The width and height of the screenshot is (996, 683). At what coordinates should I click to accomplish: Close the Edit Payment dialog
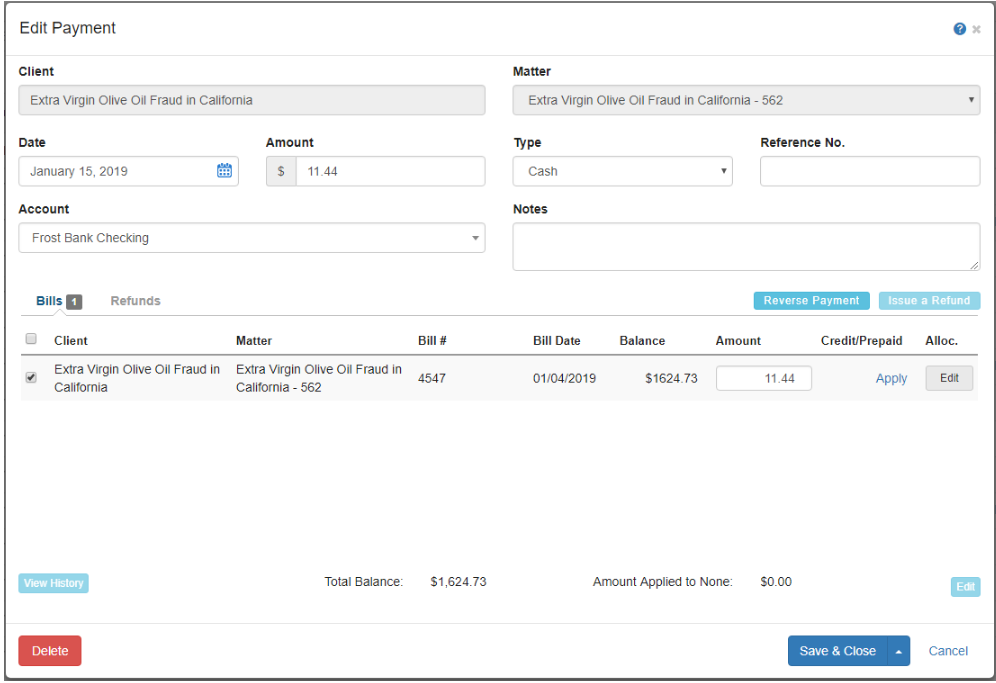click(x=976, y=29)
